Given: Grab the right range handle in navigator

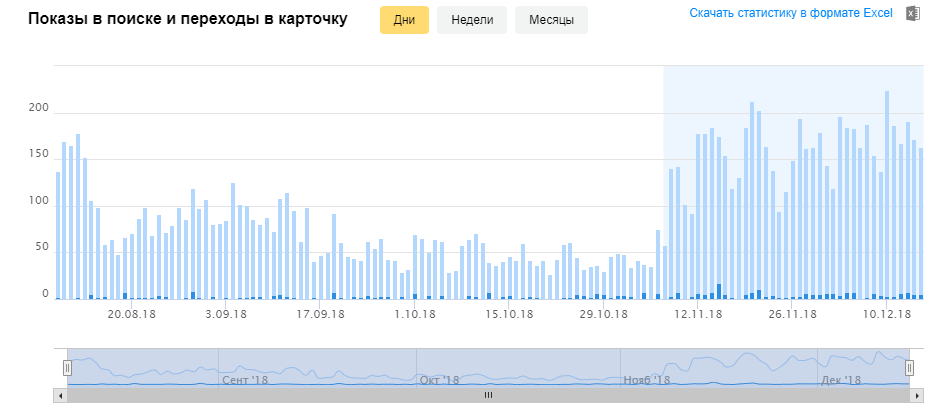Looking at the screenshot, I should 910,367.
